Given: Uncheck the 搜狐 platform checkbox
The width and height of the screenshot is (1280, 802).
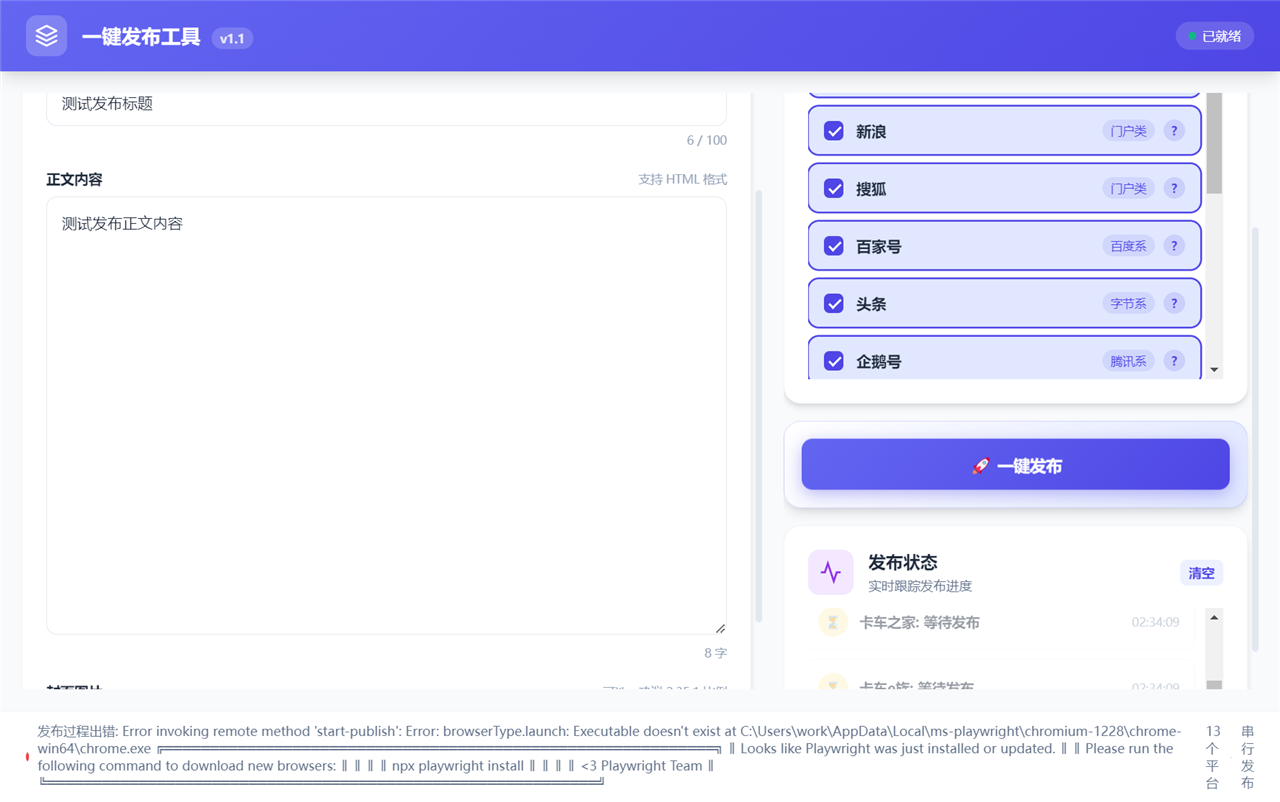Looking at the screenshot, I should coord(834,188).
